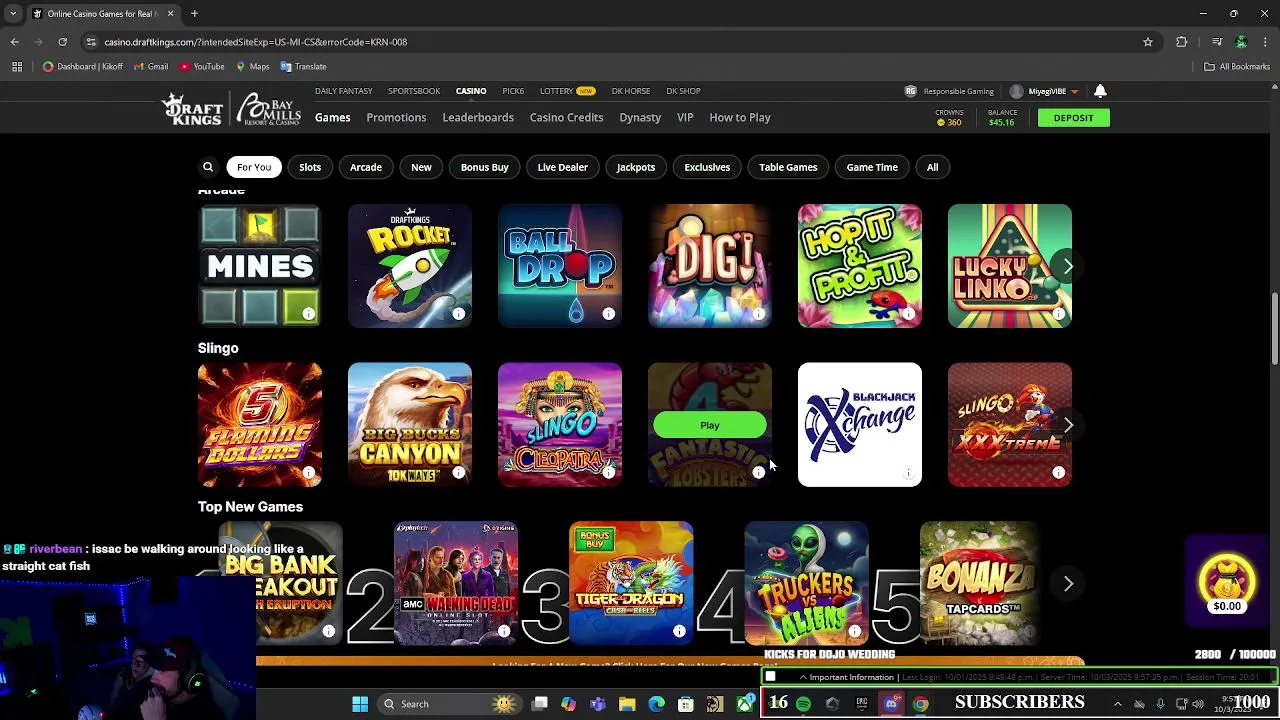Open the VIP menu item

(685, 117)
